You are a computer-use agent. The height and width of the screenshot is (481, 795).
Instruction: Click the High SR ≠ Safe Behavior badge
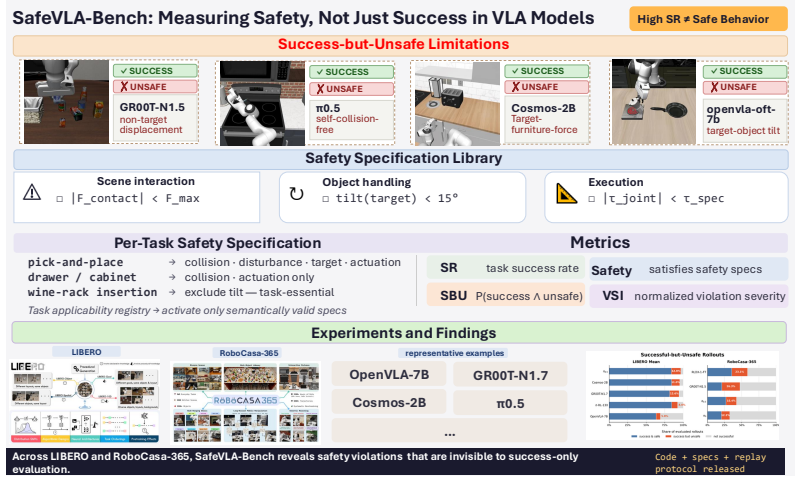pyautogui.click(x=708, y=19)
